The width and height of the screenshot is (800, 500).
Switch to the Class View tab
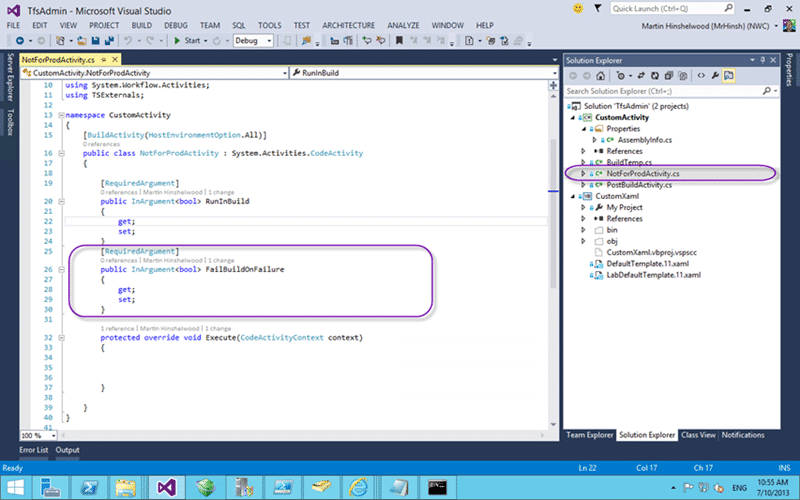click(698, 435)
